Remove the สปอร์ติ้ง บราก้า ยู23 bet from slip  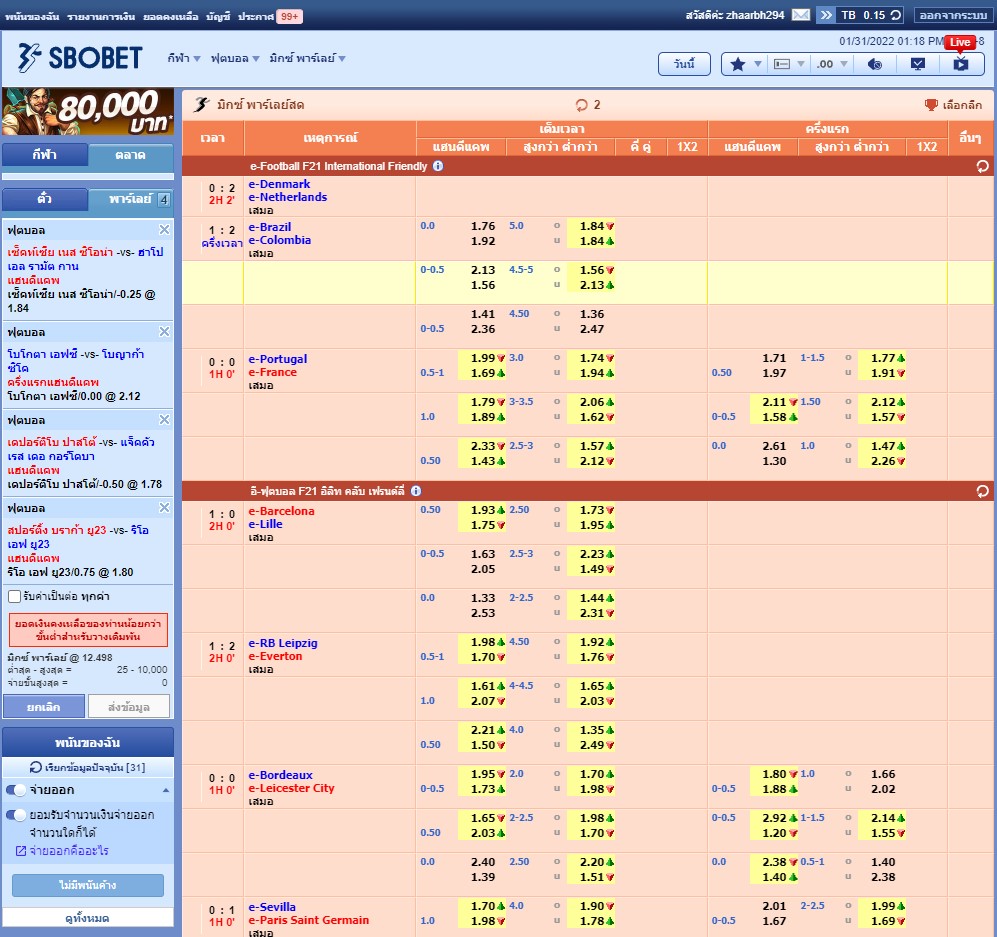pyautogui.click(x=164, y=507)
